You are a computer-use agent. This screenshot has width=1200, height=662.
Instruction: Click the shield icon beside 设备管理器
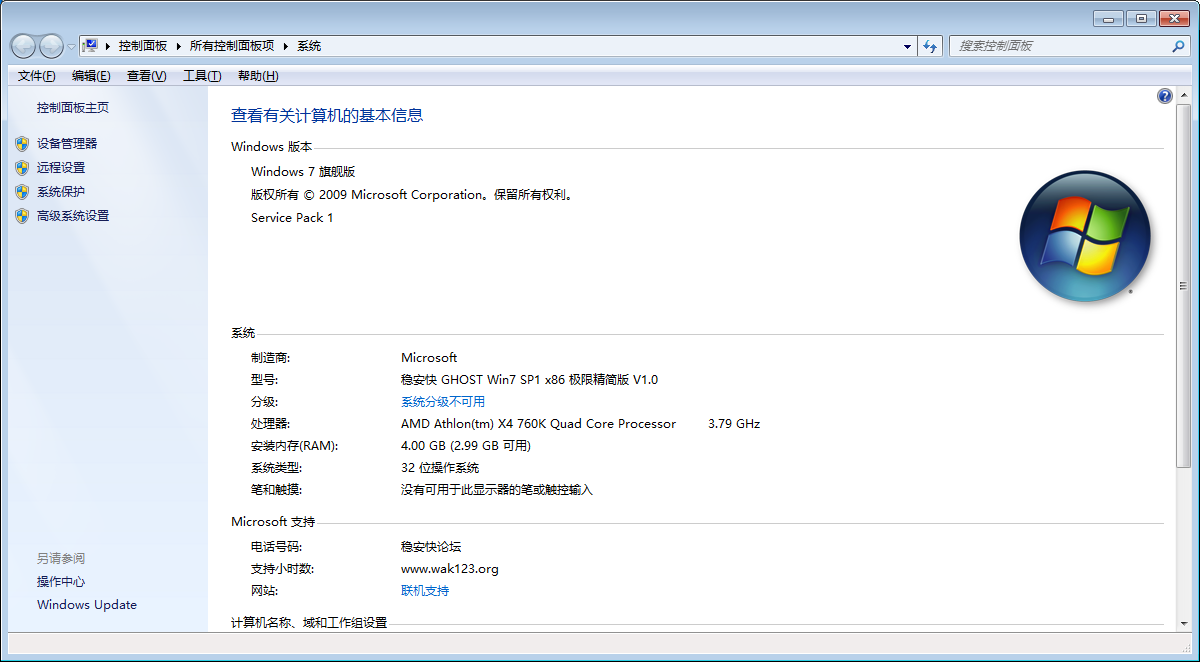22,144
